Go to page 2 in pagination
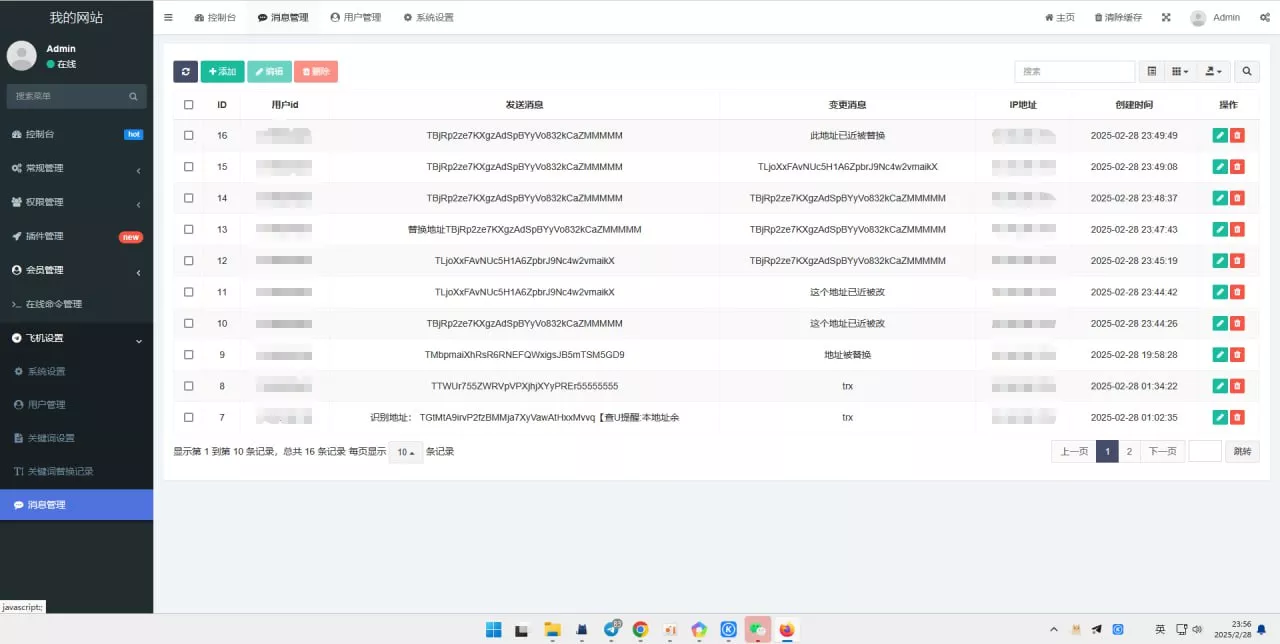 (1129, 451)
